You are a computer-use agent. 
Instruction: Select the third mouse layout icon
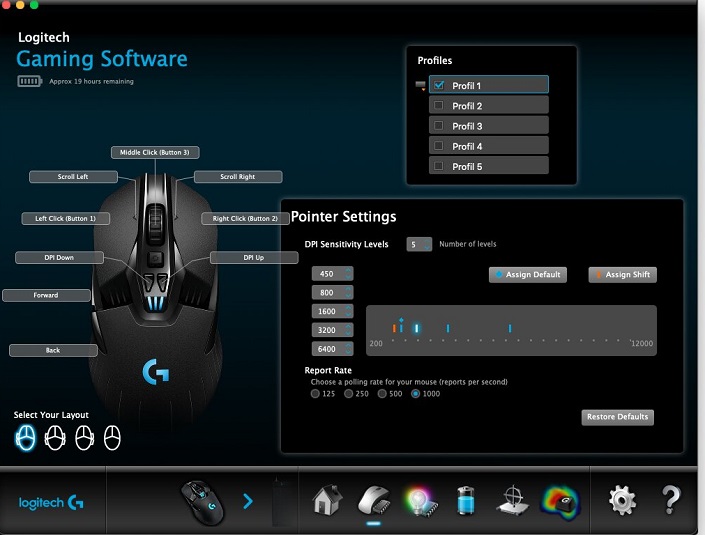84,437
